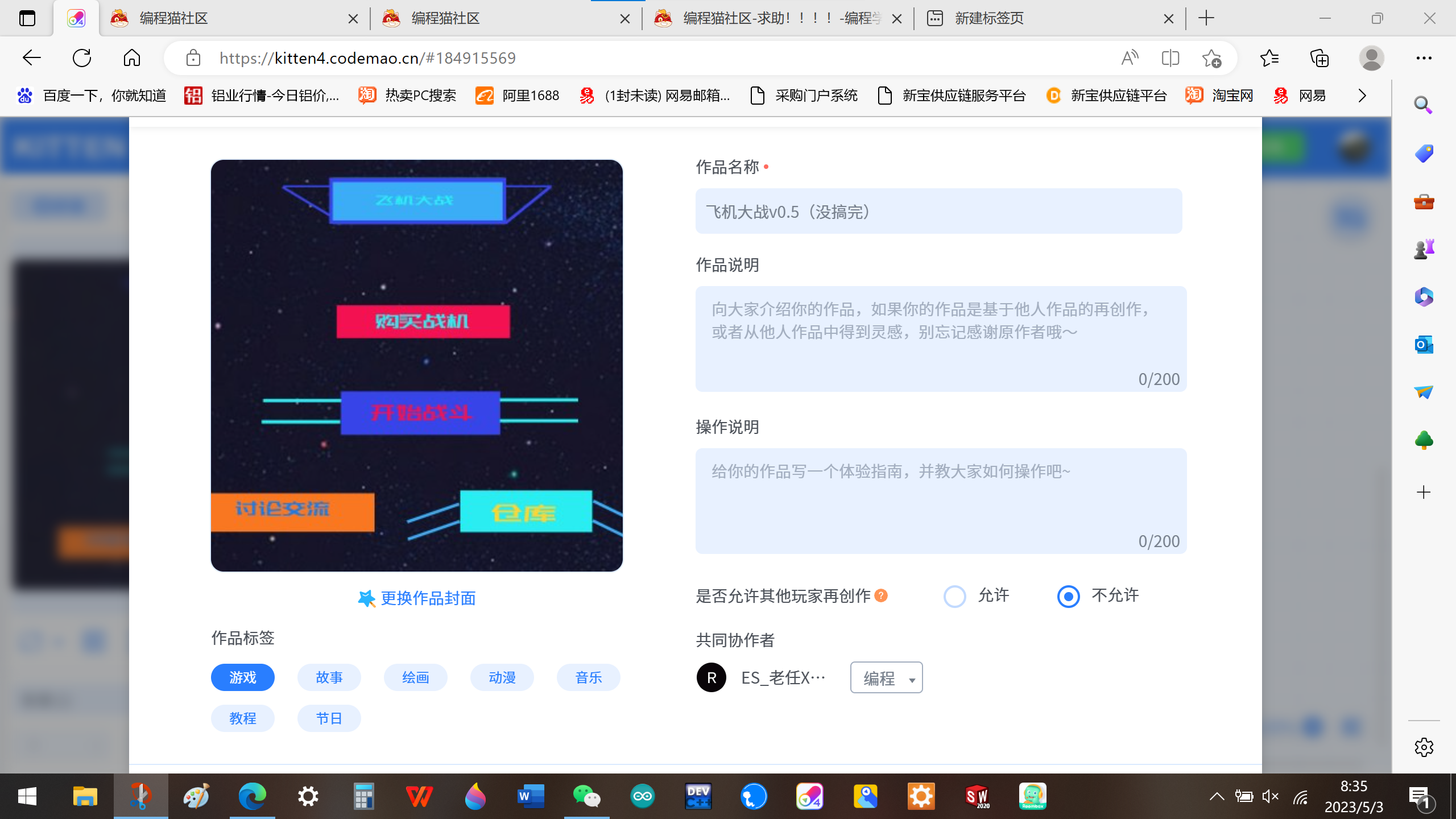Screen dimensions: 1456x819
Task: Open the Edge settings and more menu
Action: [x=1424, y=58]
